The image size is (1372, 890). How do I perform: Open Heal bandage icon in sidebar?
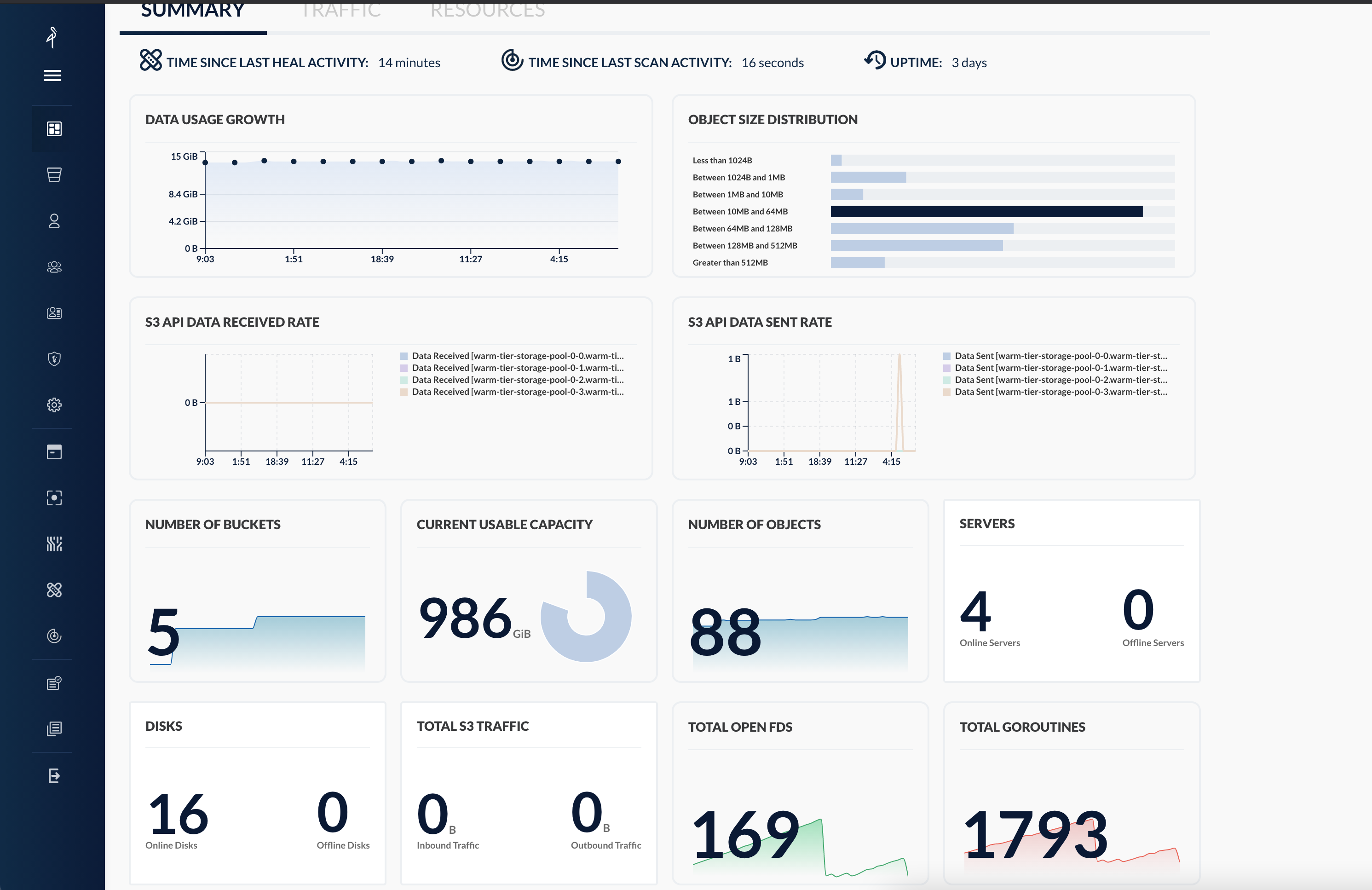pos(54,589)
